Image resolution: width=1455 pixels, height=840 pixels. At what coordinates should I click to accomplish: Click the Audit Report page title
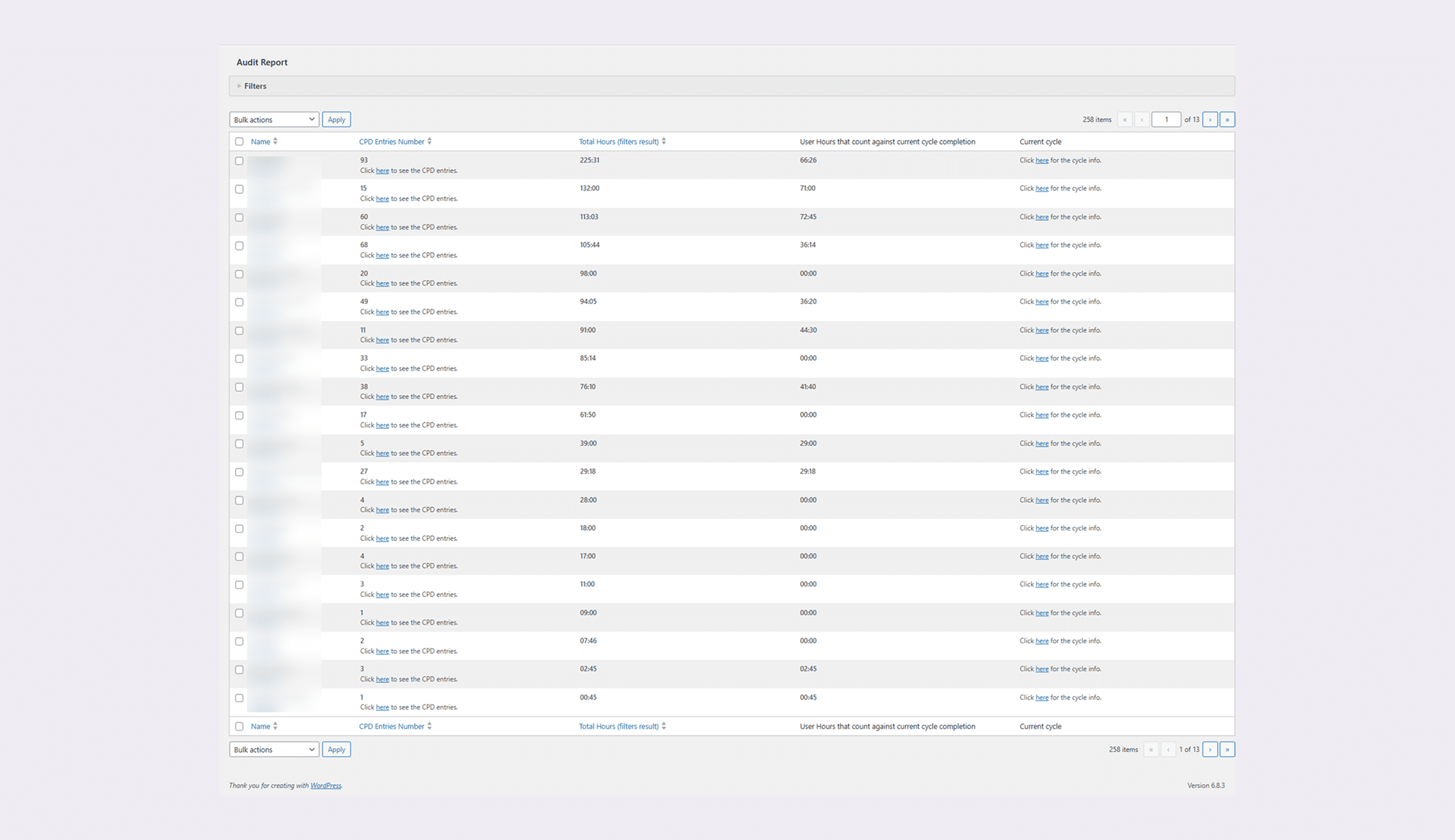pos(262,62)
